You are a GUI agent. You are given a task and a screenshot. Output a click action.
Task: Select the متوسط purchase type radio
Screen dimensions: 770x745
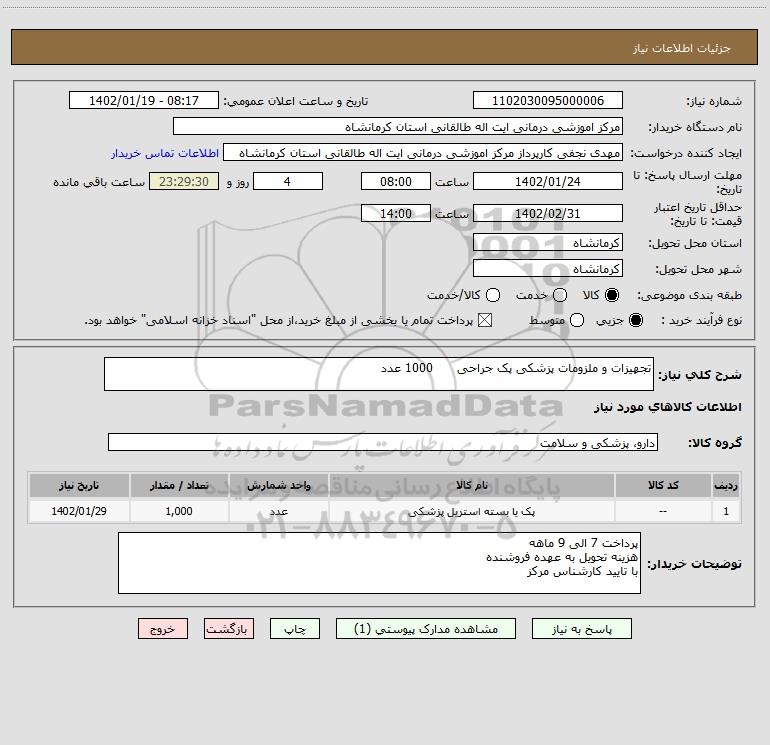(577, 320)
